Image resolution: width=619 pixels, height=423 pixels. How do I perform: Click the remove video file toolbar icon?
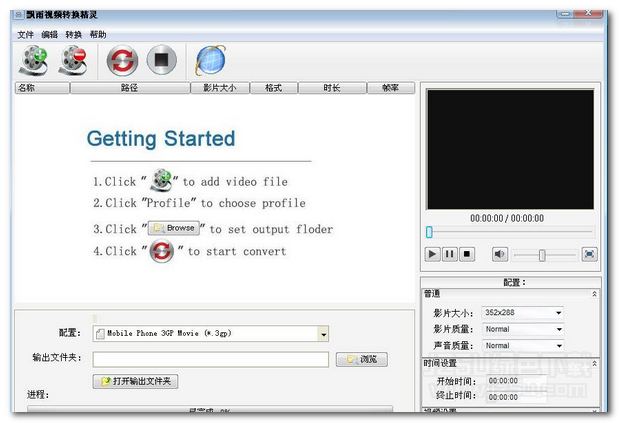(x=73, y=60)
